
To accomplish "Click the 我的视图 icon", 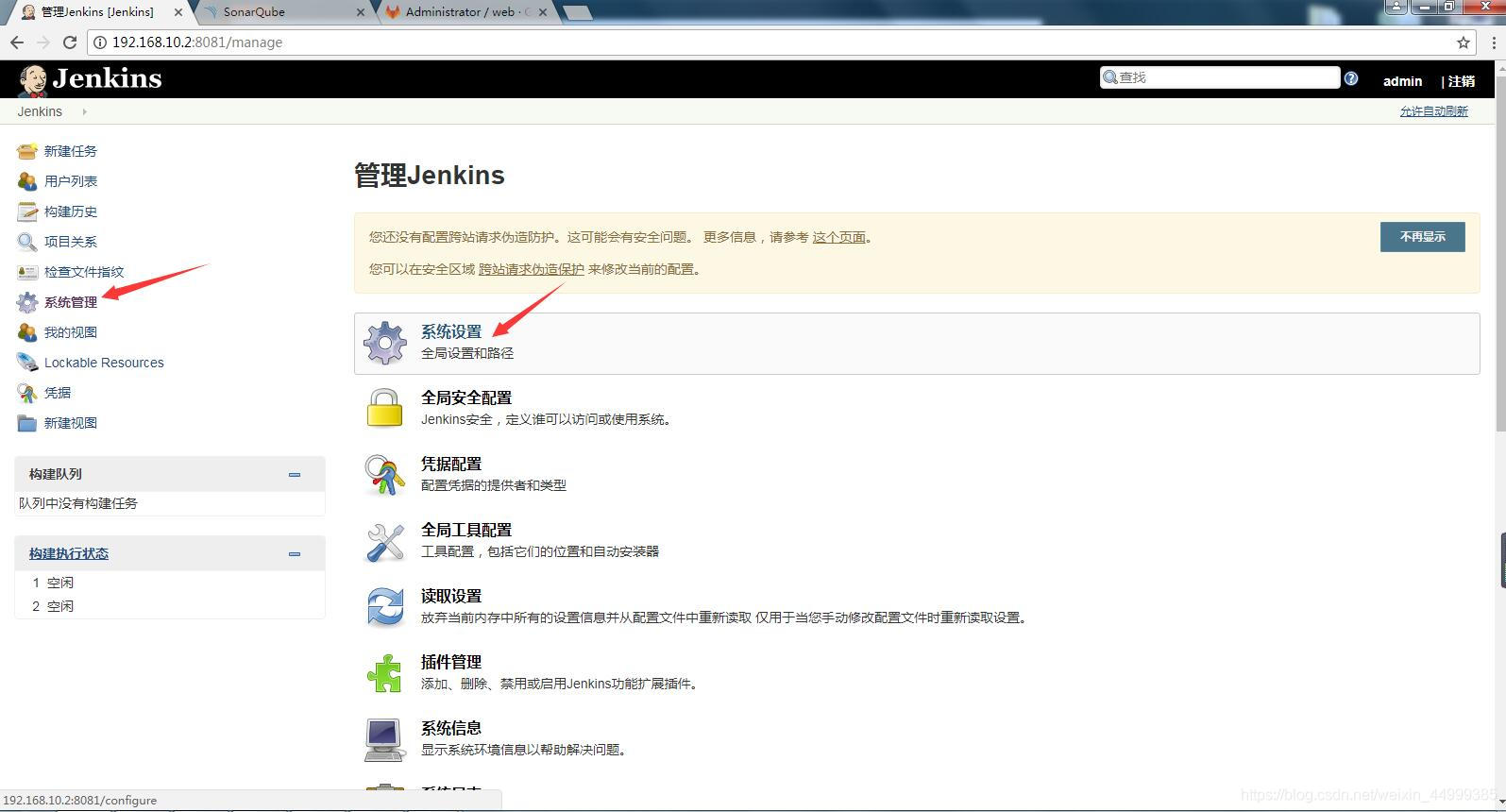I will click(x=27, y=332).
